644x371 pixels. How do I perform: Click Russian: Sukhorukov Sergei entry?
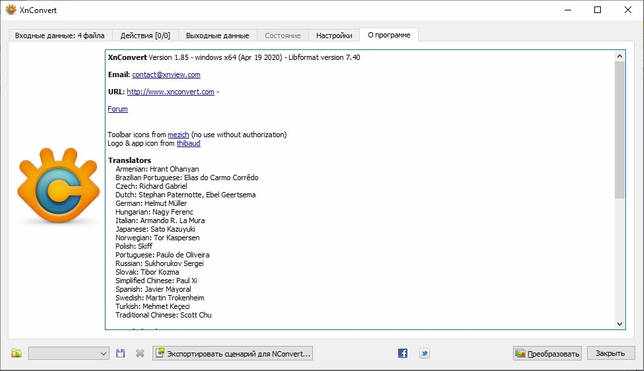(160, 263)
